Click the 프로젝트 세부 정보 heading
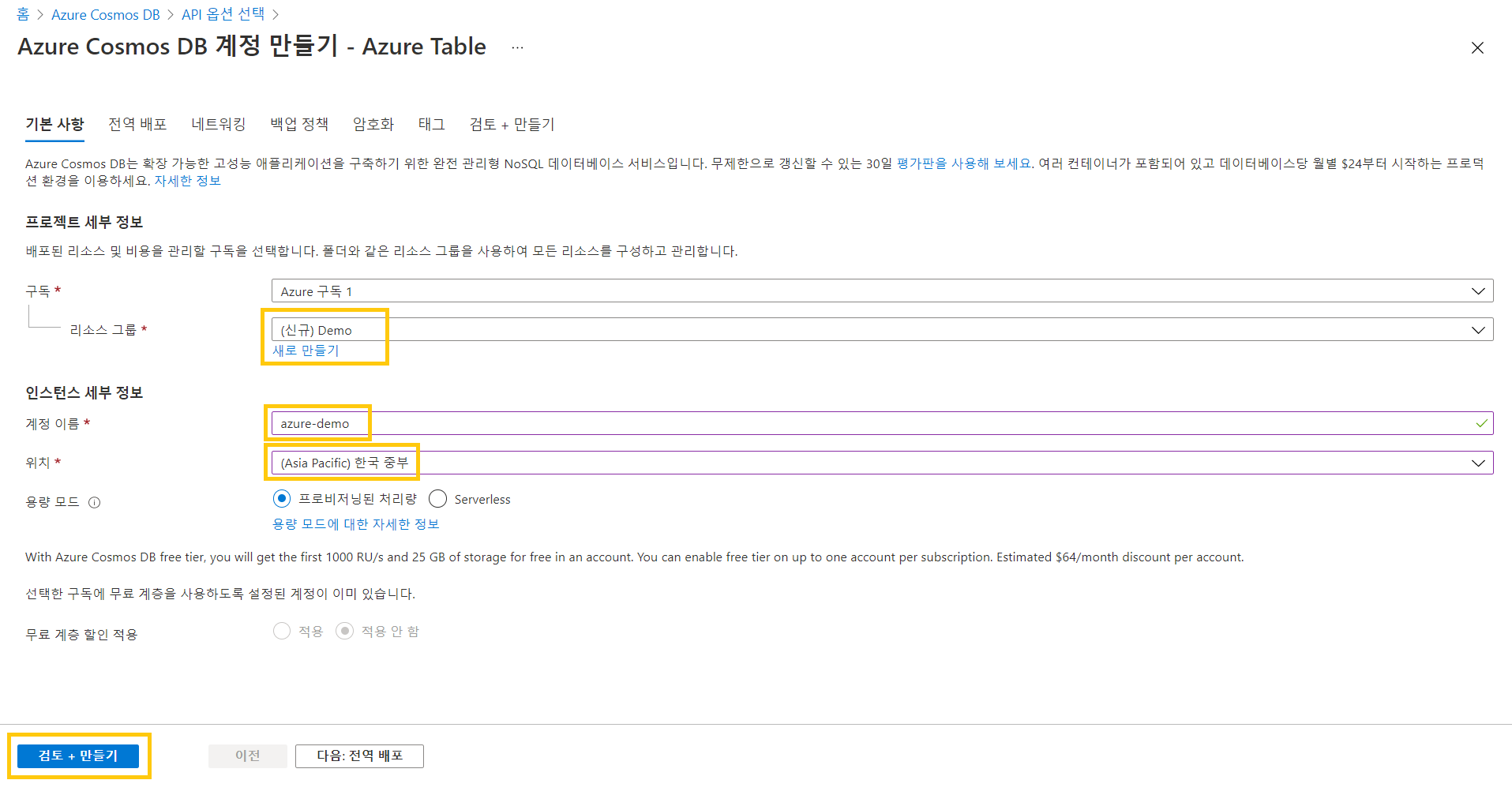The width and height of the screenshot is (1512, 795). [x=84, y=222]
